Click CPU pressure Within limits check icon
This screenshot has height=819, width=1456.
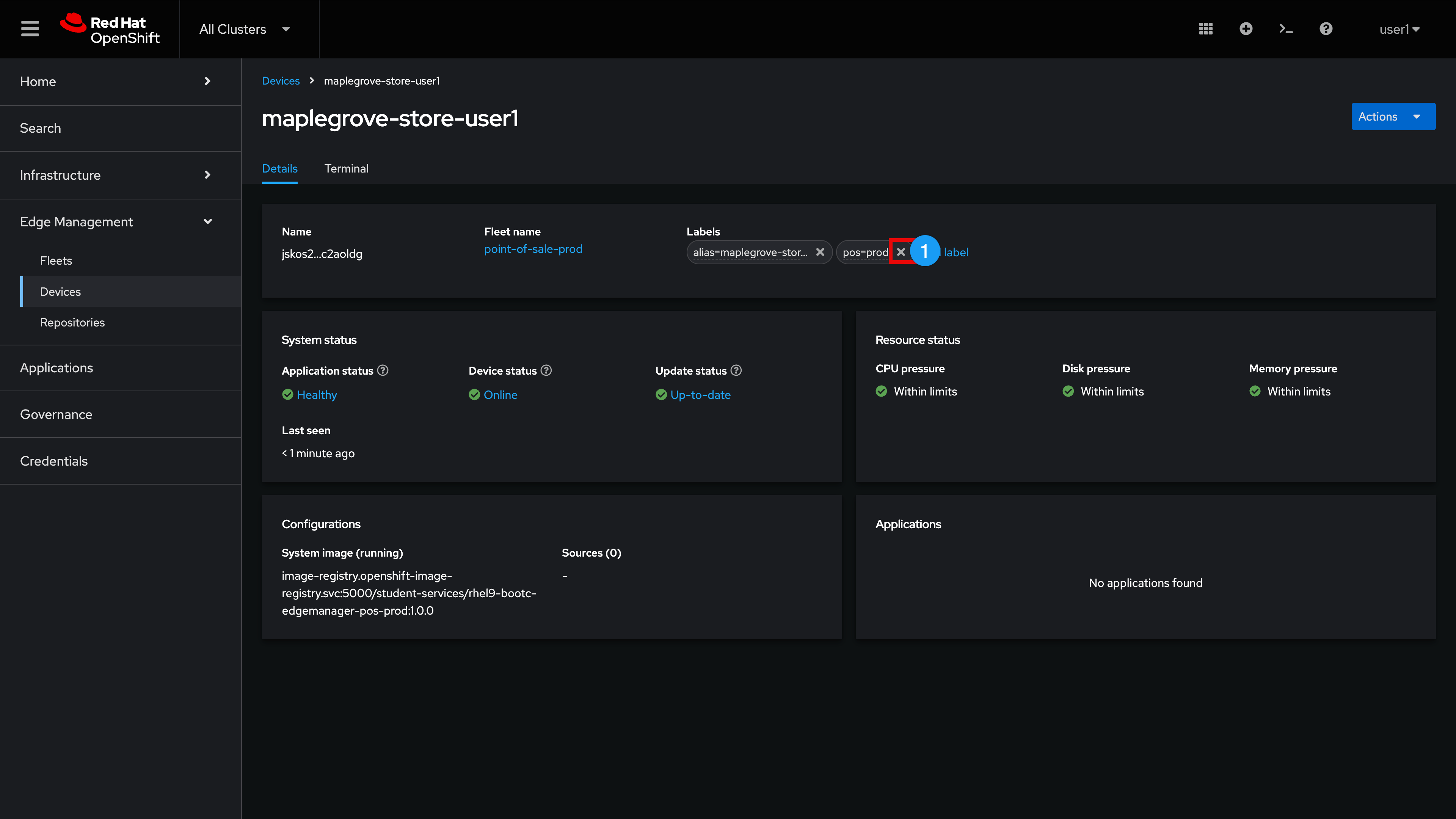pos(881,391)
